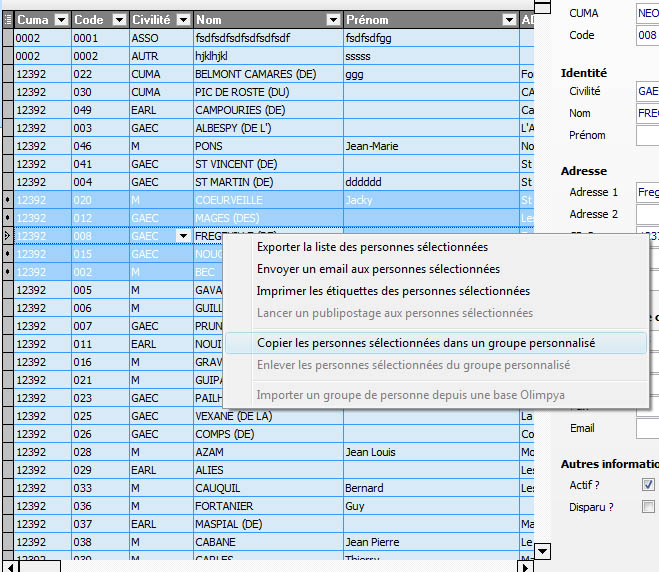Choose Imprimer les étiquettes des personnes sélectionnées

tap(393, 291)
